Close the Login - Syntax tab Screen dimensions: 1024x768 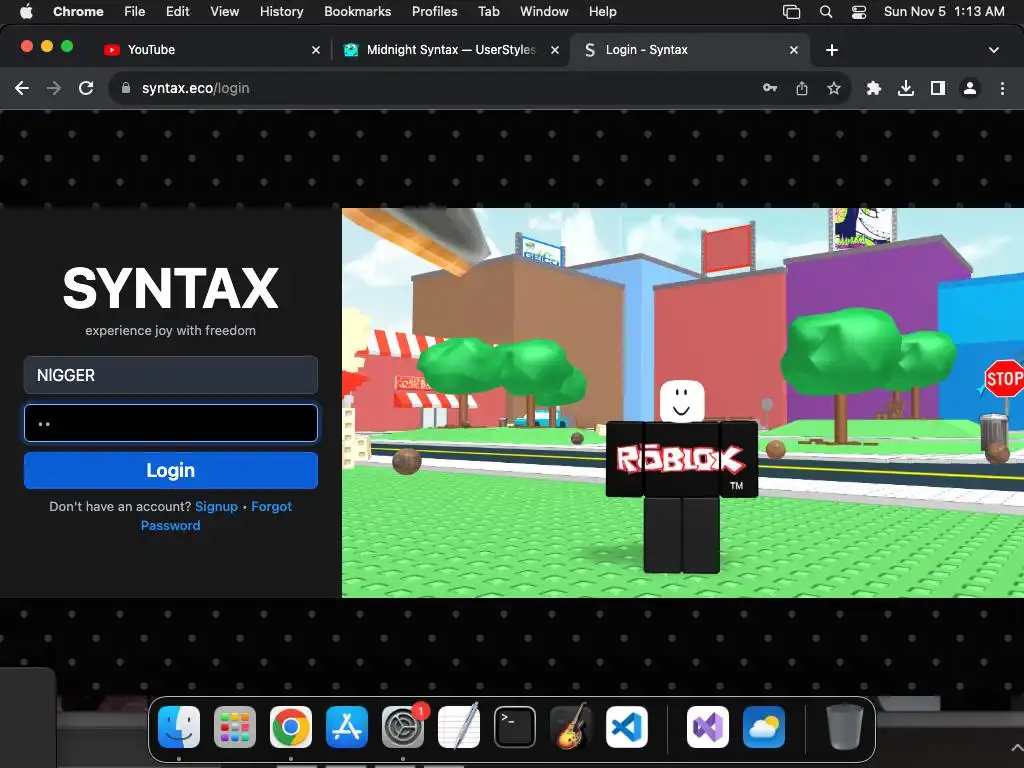(793, 50)
